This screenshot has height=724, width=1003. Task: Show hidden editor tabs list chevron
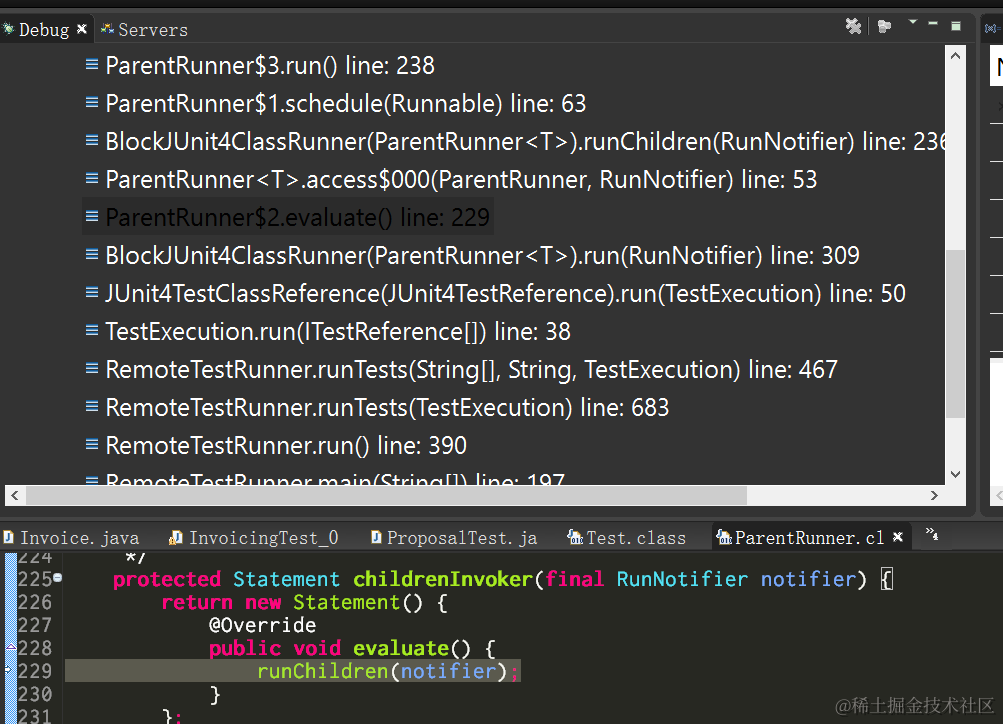[x=932, y=534]
